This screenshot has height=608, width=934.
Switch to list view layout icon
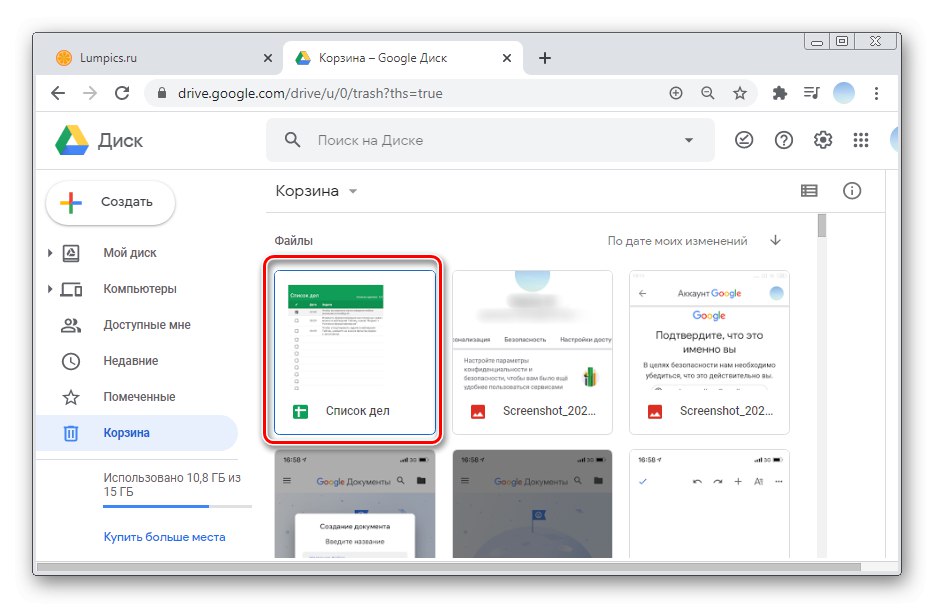(809, 191)
